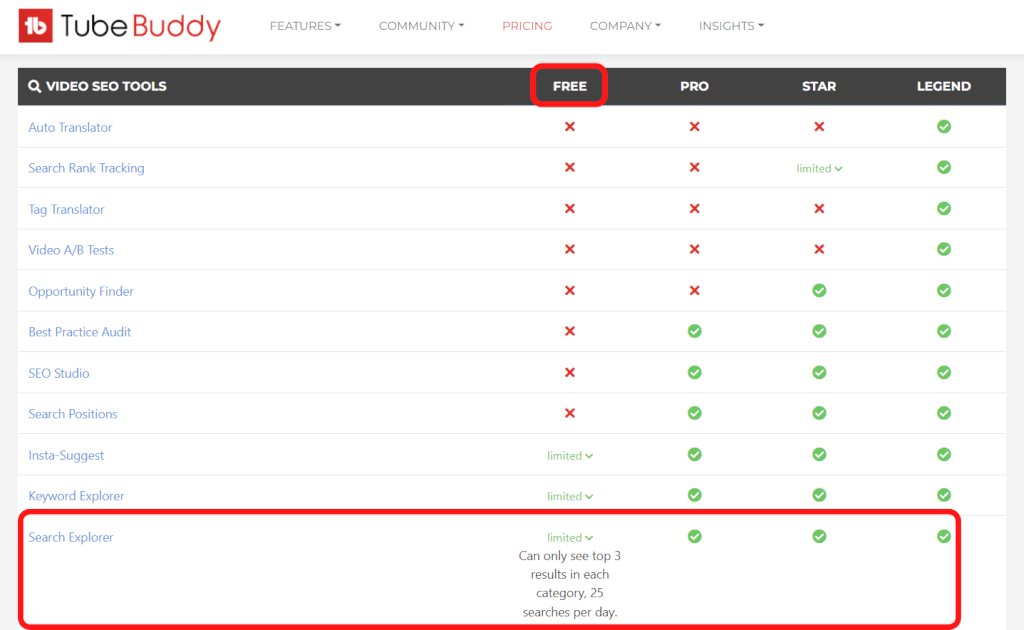1024x630 pixels.
Task: Click the Search Positions PRO checkmark
Action: [x=694, y=413]
